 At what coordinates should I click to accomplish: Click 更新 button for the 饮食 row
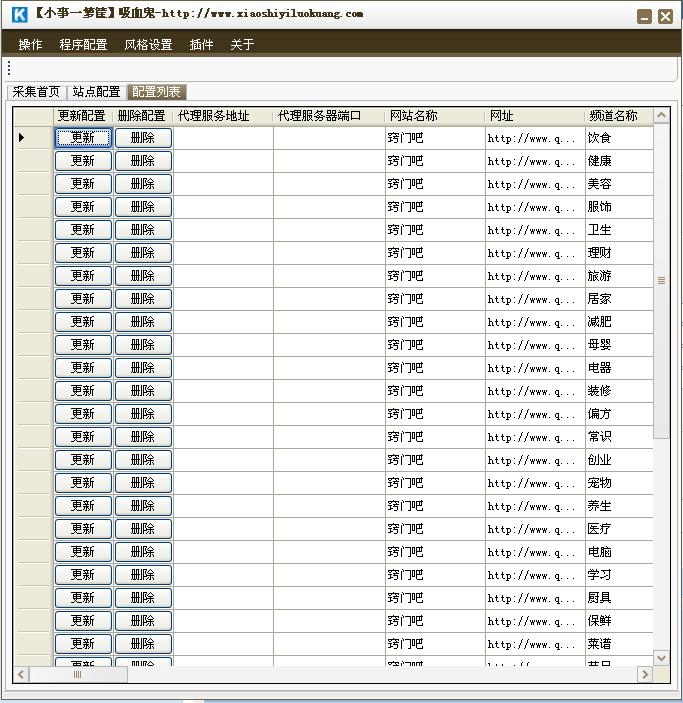(83, 138)
